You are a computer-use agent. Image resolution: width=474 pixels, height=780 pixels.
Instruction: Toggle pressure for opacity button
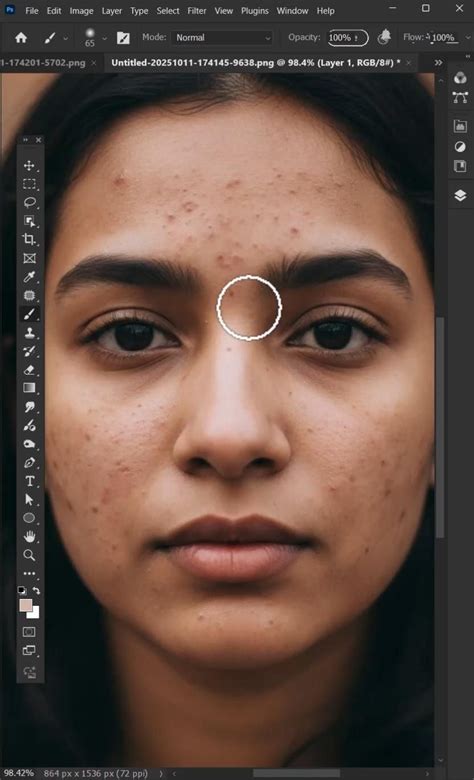pyautogui.click(x=384, y=37)
